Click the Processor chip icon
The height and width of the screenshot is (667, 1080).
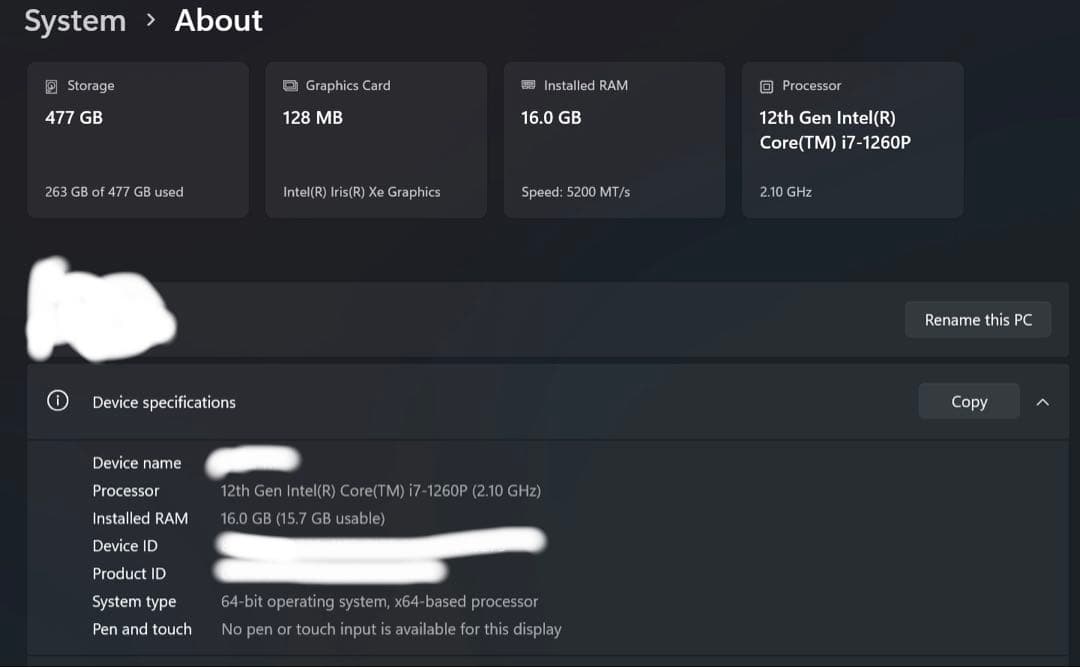[x=767, y=87]
